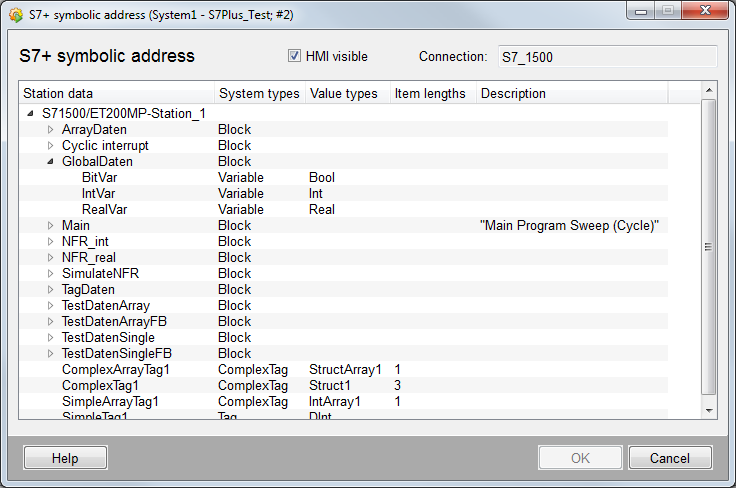Screen dimensions: 736x488
Task: Expand the TestDatenArrayFB block
Action: pyautogui.click(x=51, y=322)
